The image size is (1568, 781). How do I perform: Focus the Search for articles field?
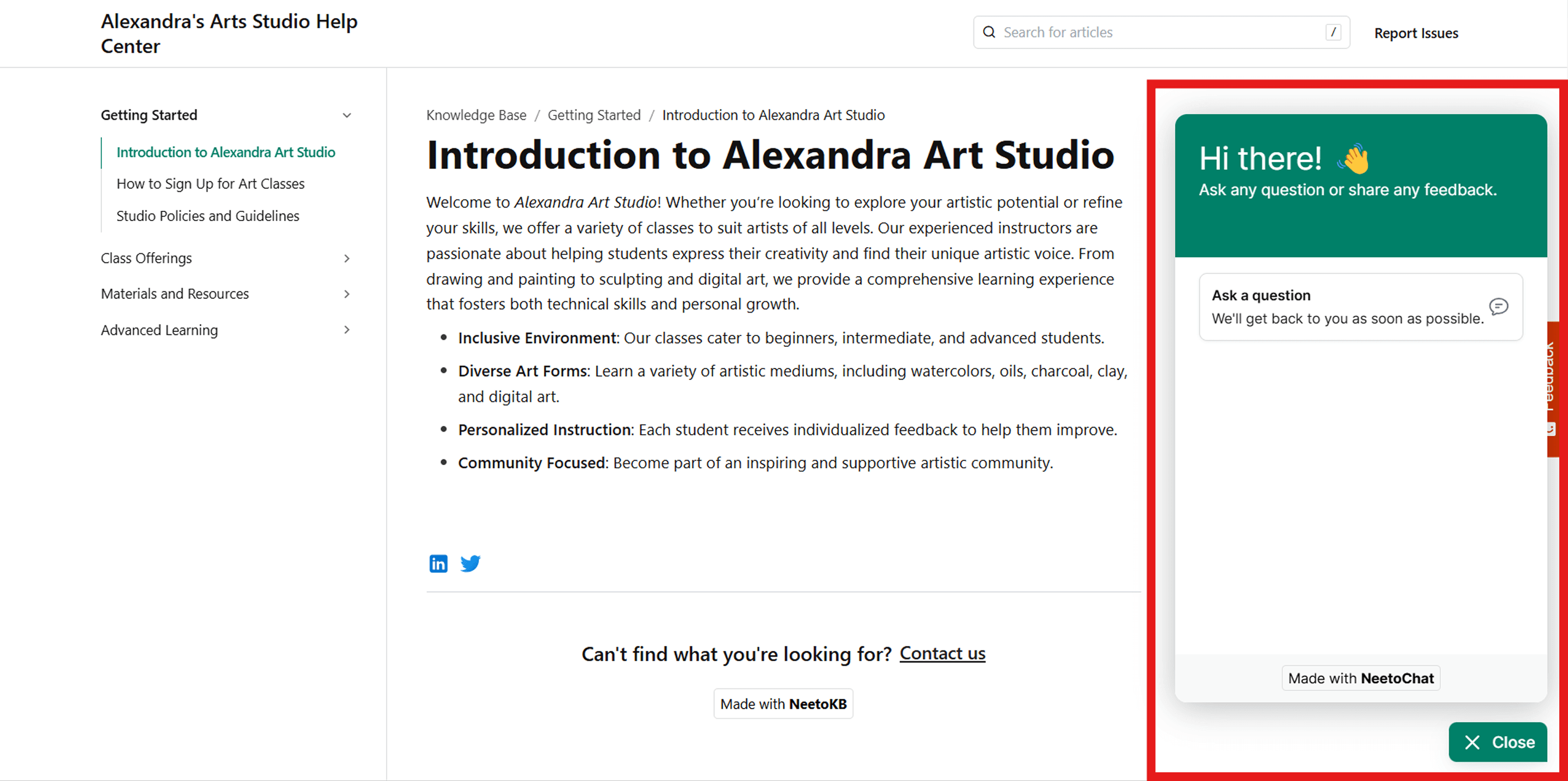point(1156,32)
